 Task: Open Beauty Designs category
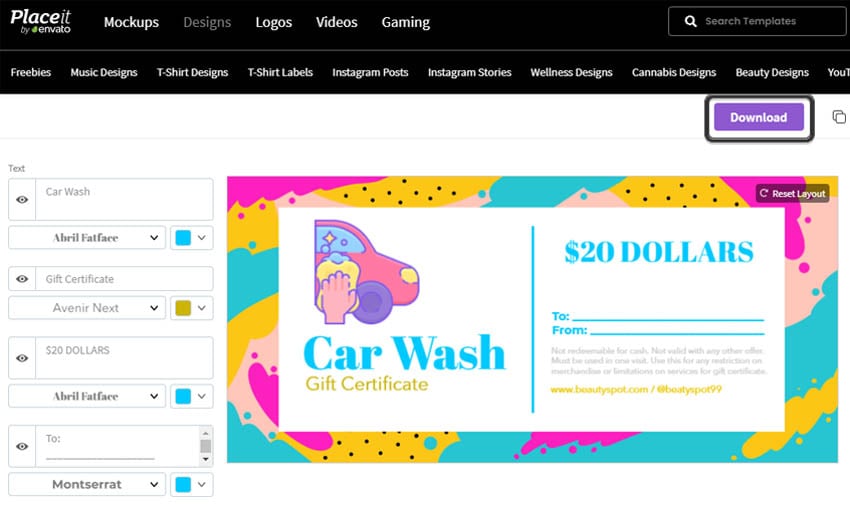[x=772, y=72]
